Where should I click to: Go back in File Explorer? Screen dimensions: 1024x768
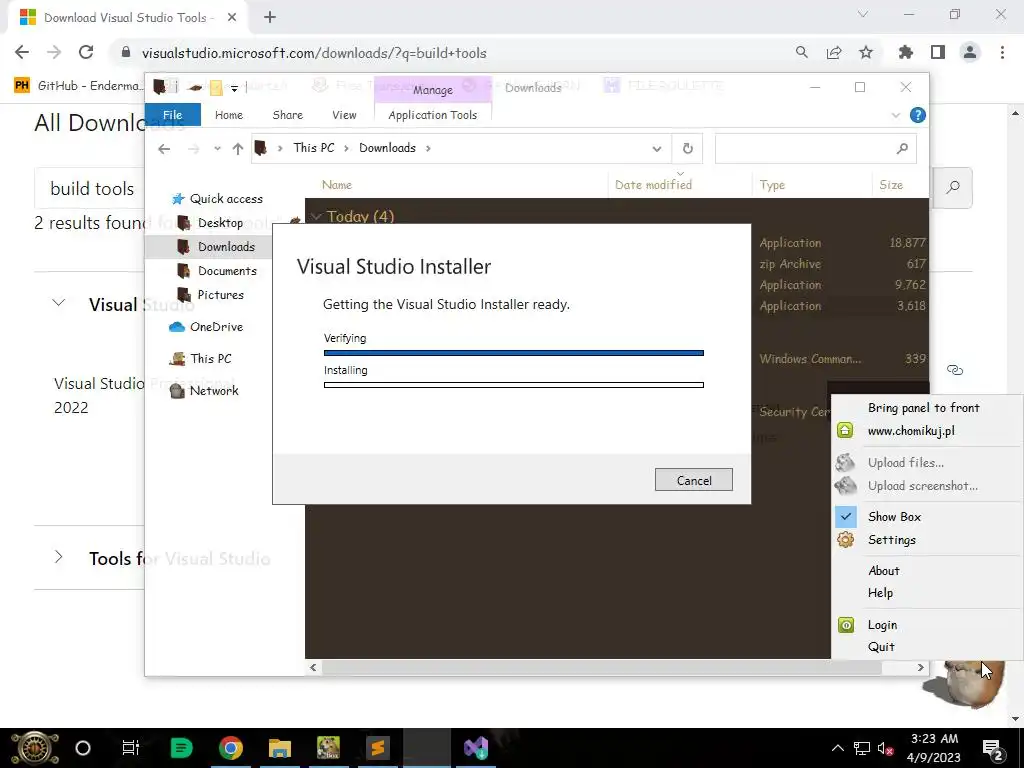[x=164, y=149]
